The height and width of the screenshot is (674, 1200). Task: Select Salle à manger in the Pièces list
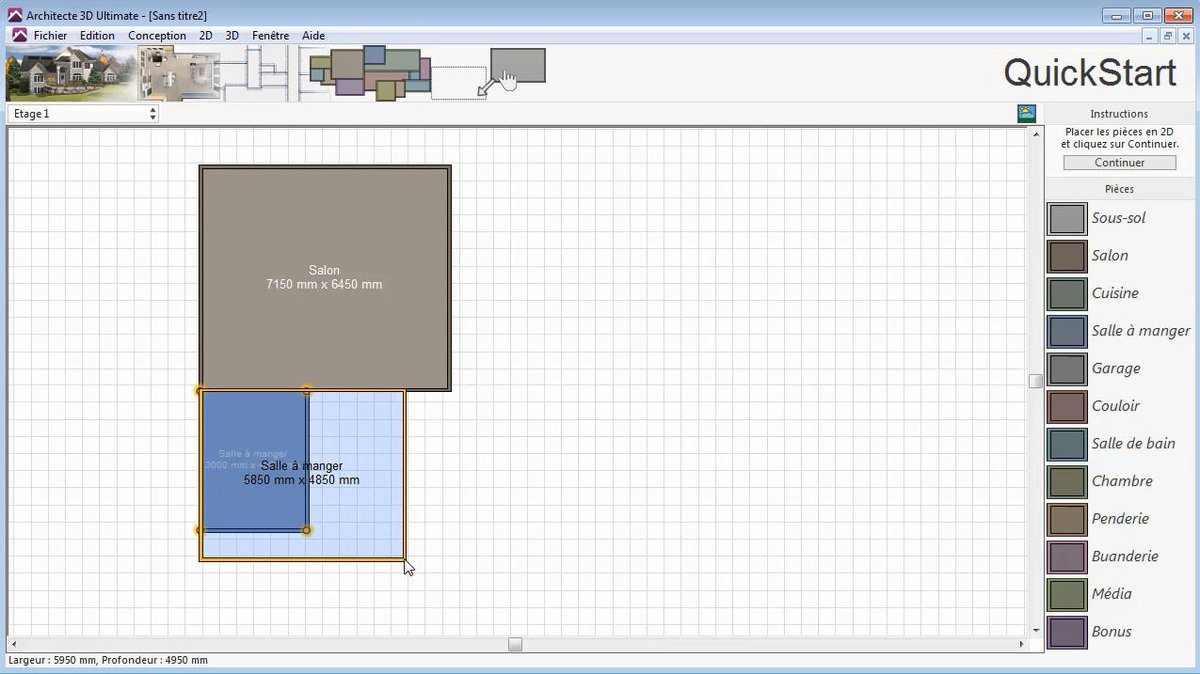tap(1120, 331)
